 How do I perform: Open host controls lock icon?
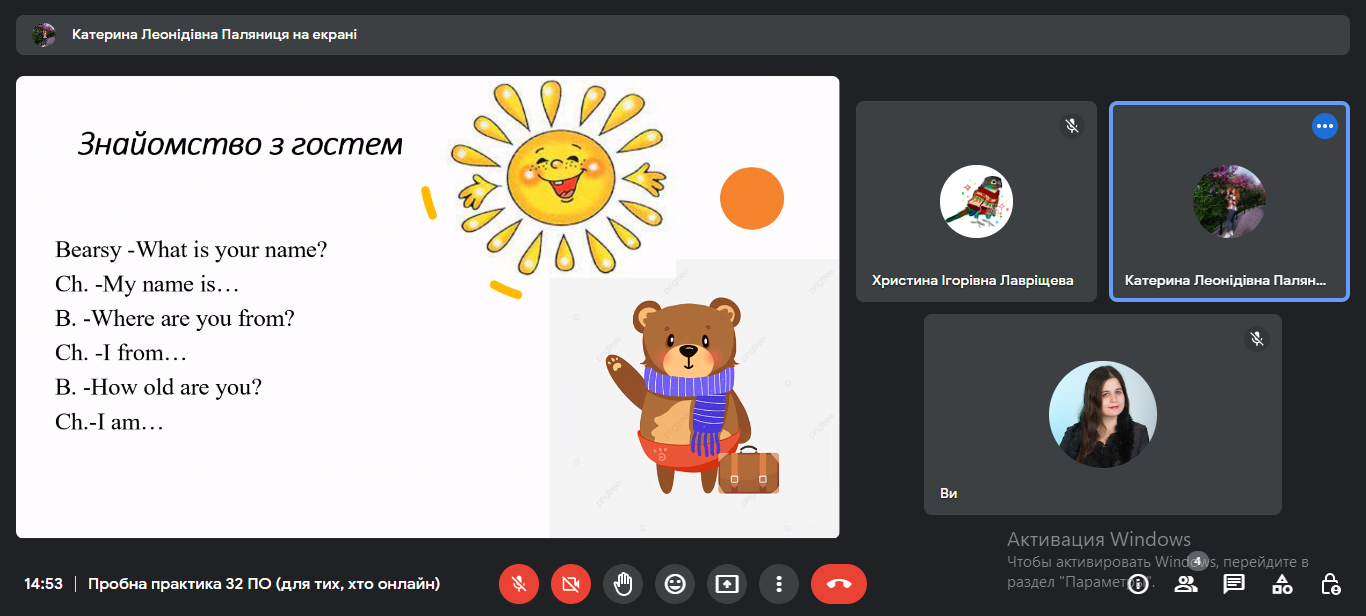[1330, 584]
